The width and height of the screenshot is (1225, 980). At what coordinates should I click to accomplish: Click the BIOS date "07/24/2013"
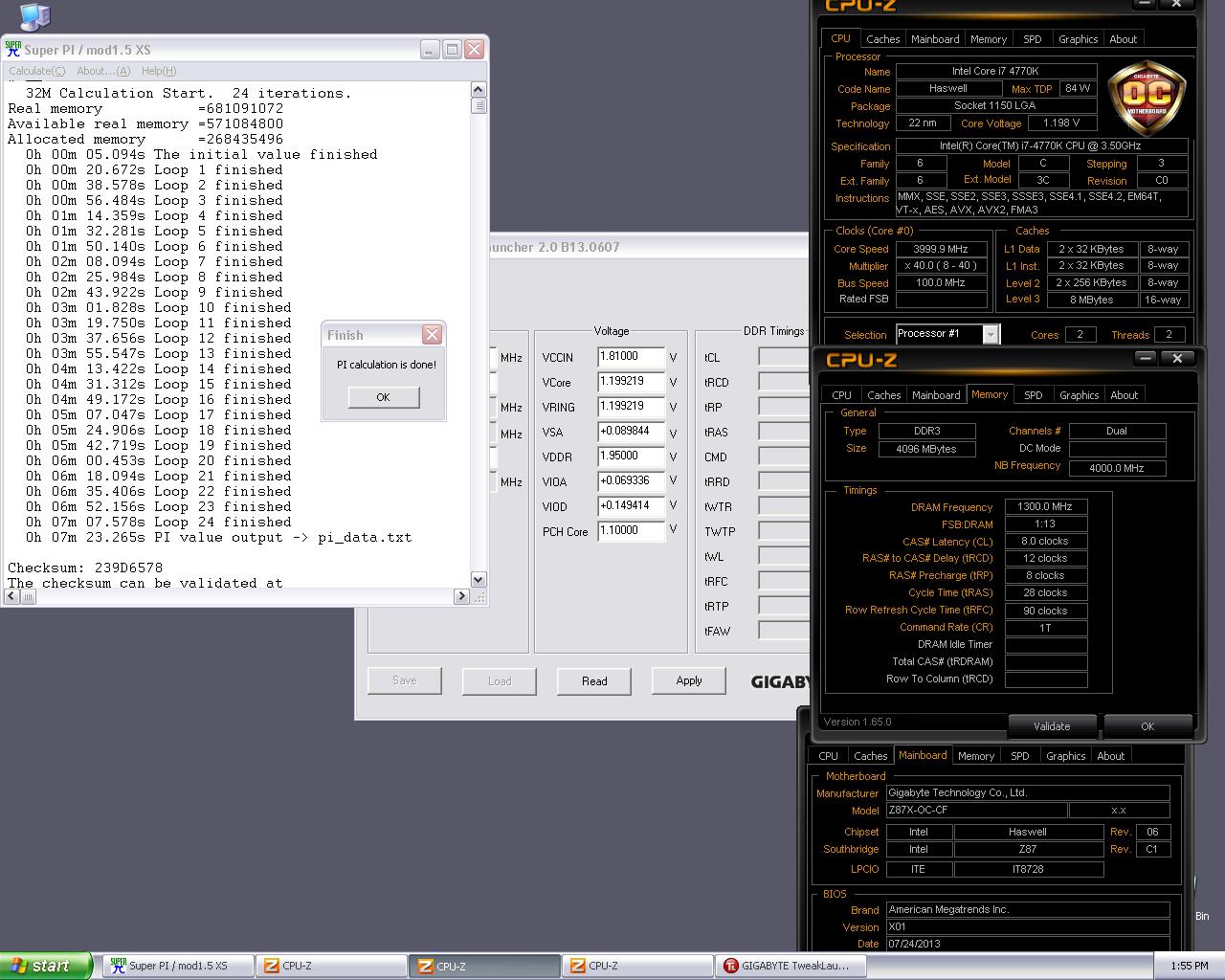pos(1028,944)
